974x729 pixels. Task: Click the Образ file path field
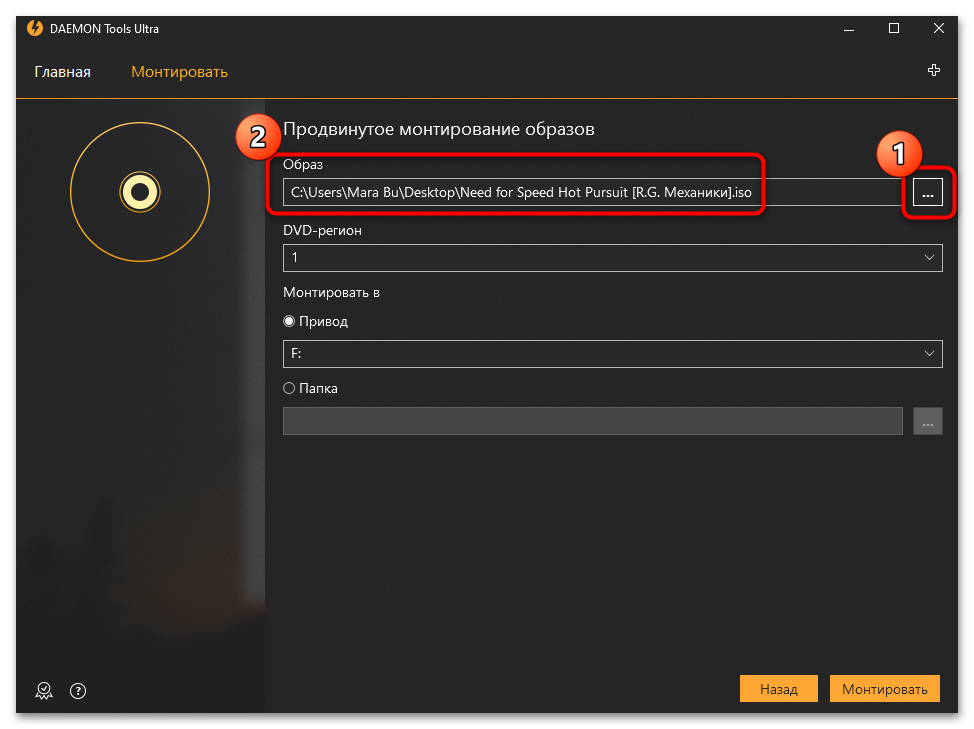click(x=593, y=192)
